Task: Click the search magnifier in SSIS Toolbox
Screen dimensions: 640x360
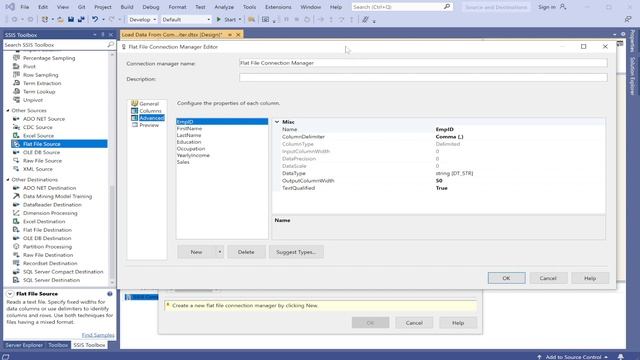Action: [x=111, y=44]
